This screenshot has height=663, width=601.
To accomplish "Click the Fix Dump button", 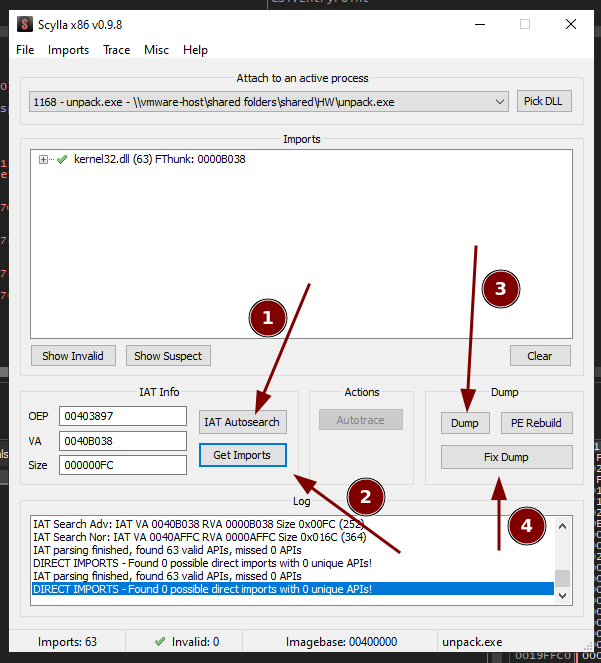I will pyautogui.click(x=506, y=457).
